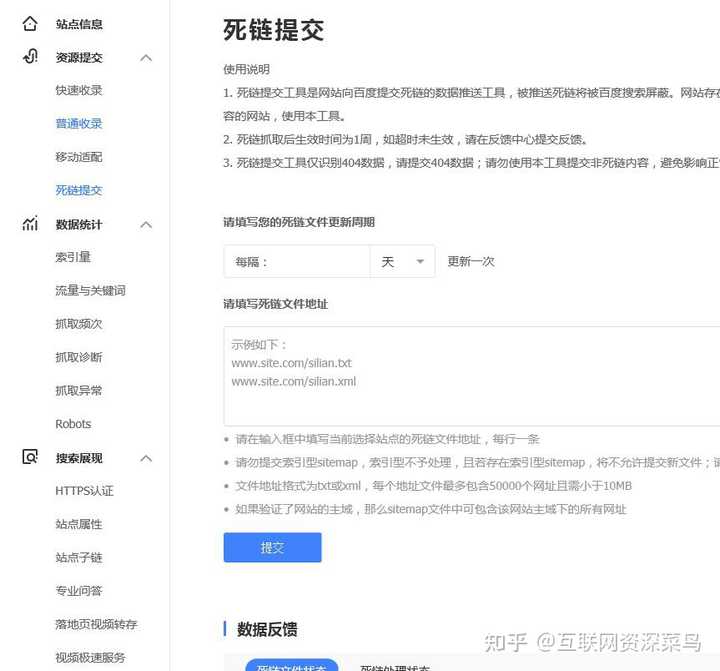
Task: Click the 数据反馈 section heading
Action: click(267, 629)
